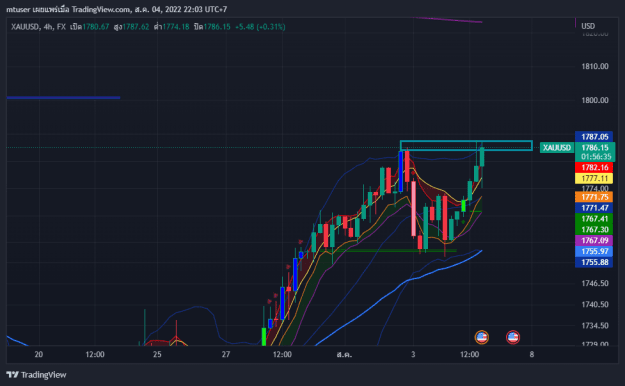Click the 1810.00 price axis label
625x386 pixels.
tap(595, 66)
